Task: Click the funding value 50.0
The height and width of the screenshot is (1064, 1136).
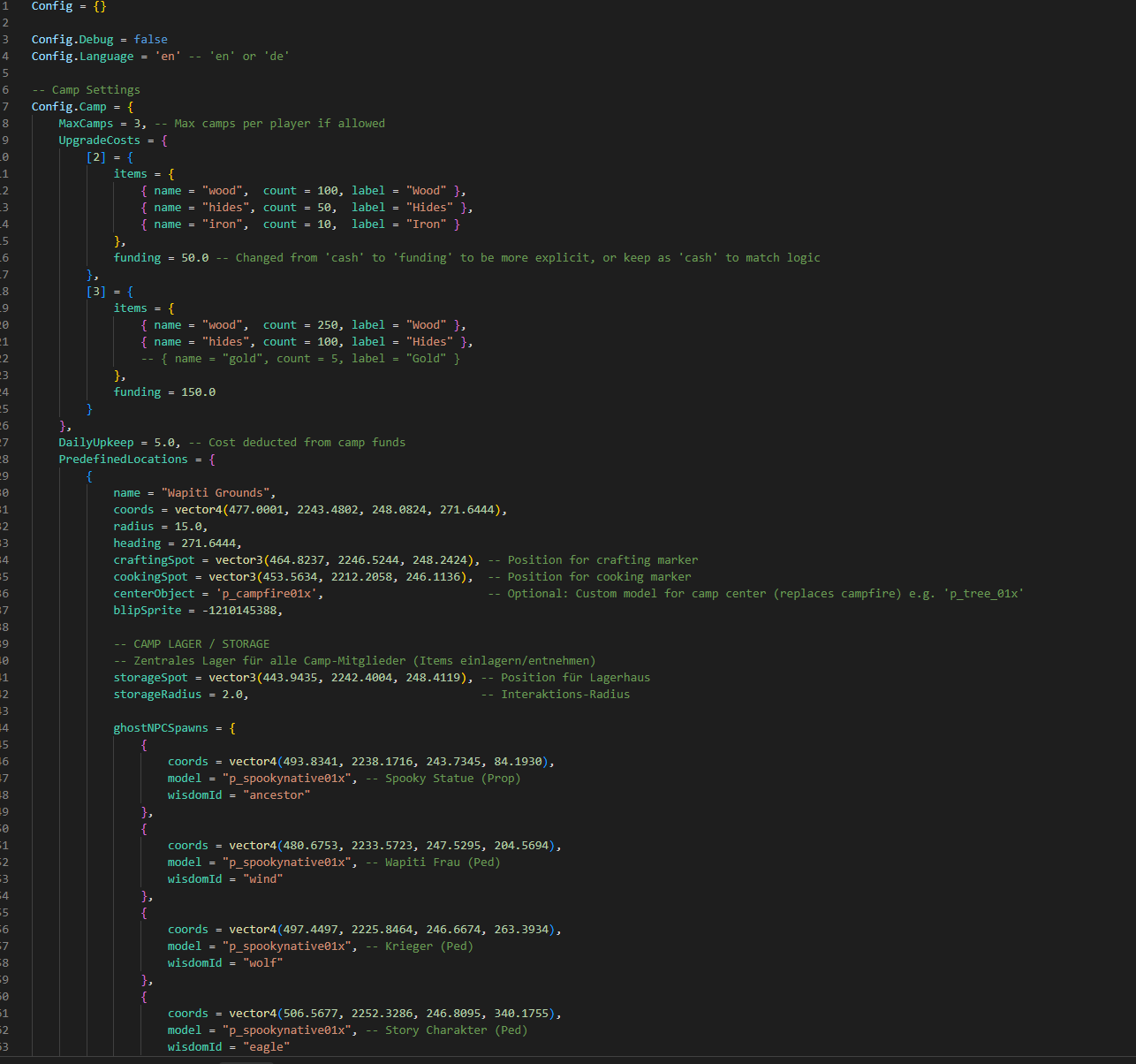Action: (194, 258)
